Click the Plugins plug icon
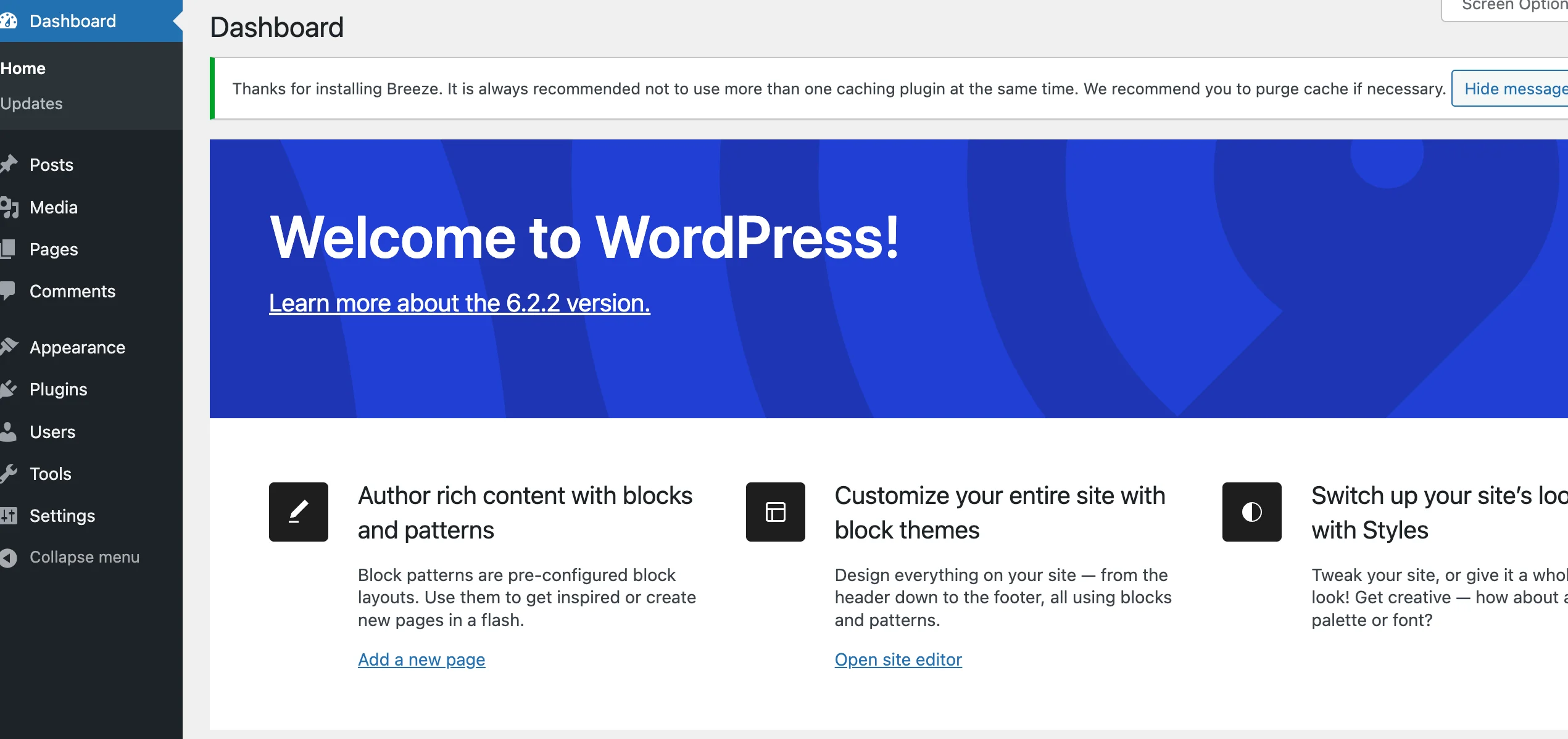1568x739 pixels. click(x=9, y=389)
